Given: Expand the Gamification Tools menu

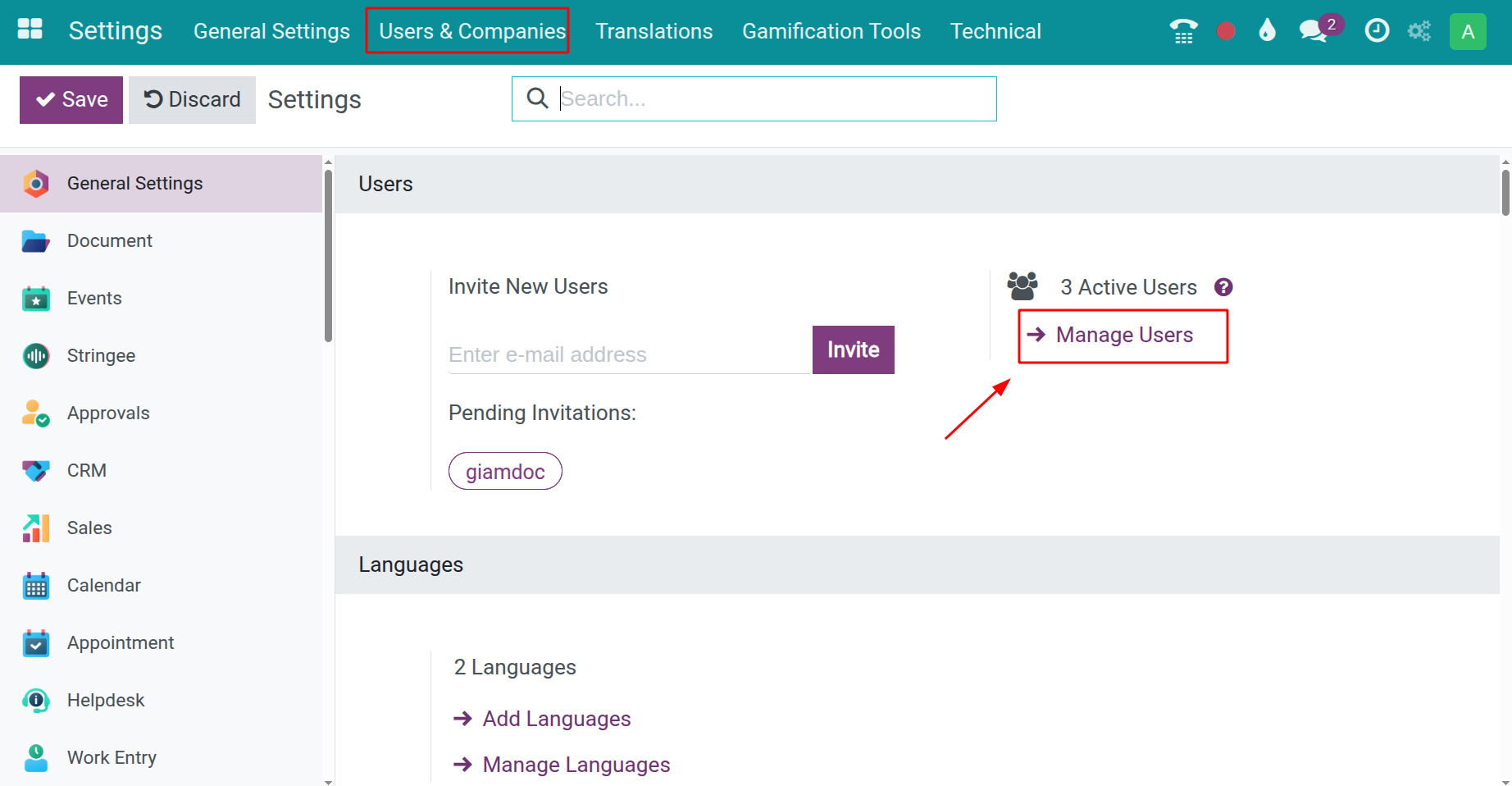Looking at the screenshot, I should click(x=831, y=31).
